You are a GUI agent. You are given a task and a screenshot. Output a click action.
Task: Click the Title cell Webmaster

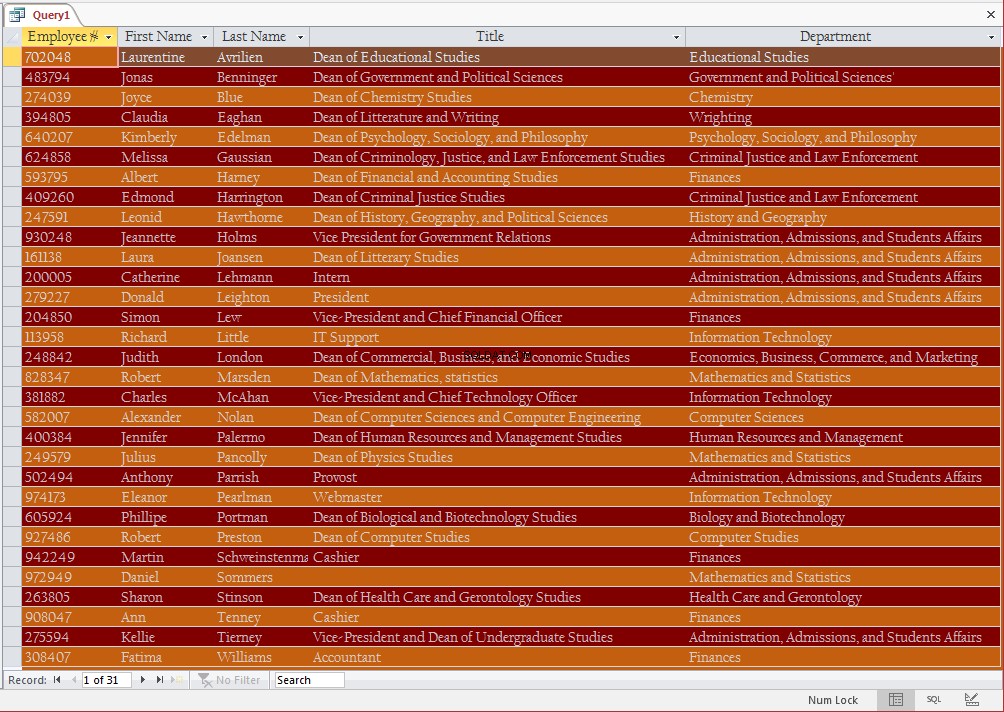coord(498,497)
